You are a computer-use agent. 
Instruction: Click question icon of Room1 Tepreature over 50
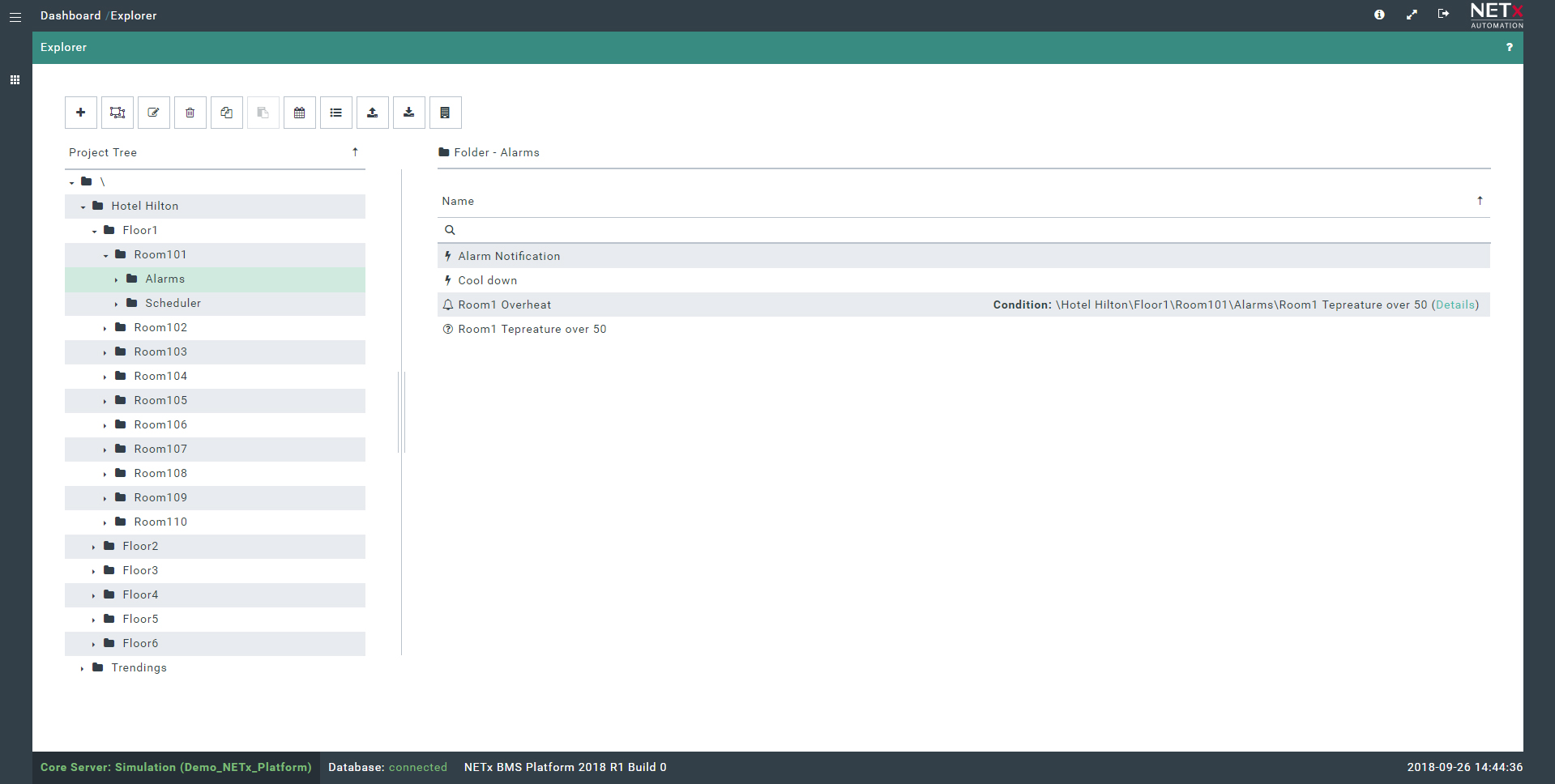[447, 329]
